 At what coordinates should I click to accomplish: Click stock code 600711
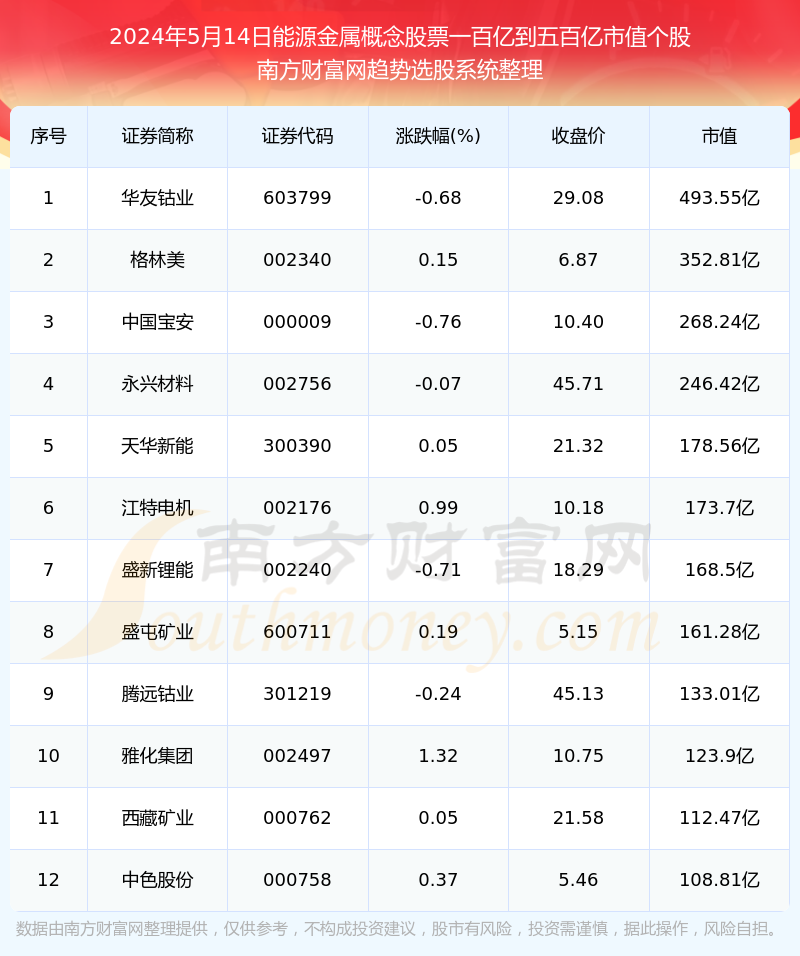pos(298,632)
